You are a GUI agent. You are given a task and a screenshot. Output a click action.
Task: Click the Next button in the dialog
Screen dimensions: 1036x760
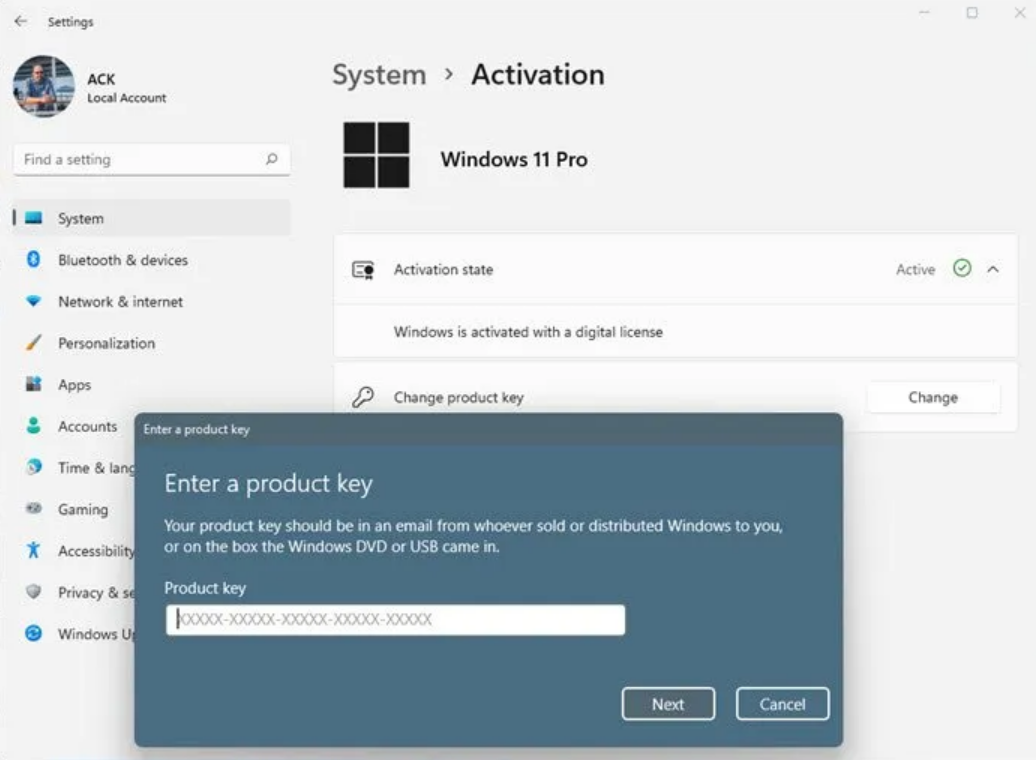[668, 703]
